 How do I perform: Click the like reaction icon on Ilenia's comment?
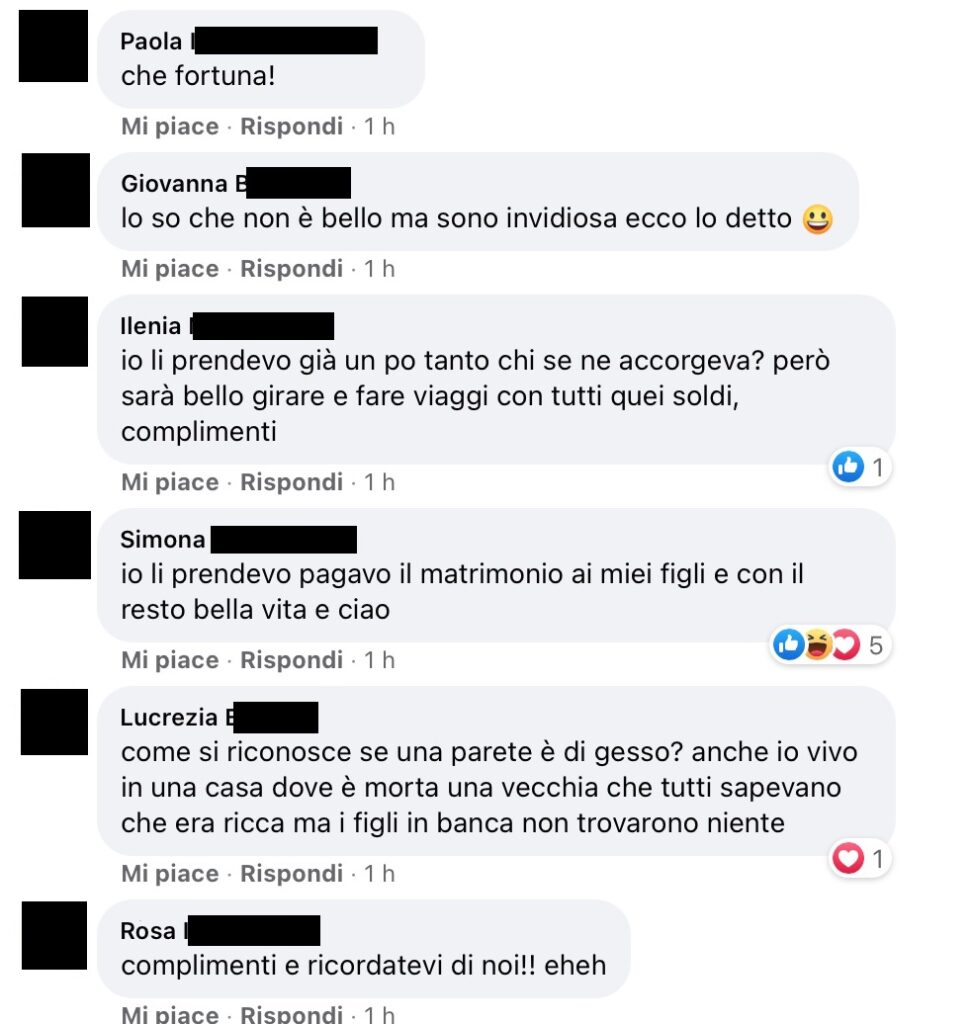click(848, 467)
